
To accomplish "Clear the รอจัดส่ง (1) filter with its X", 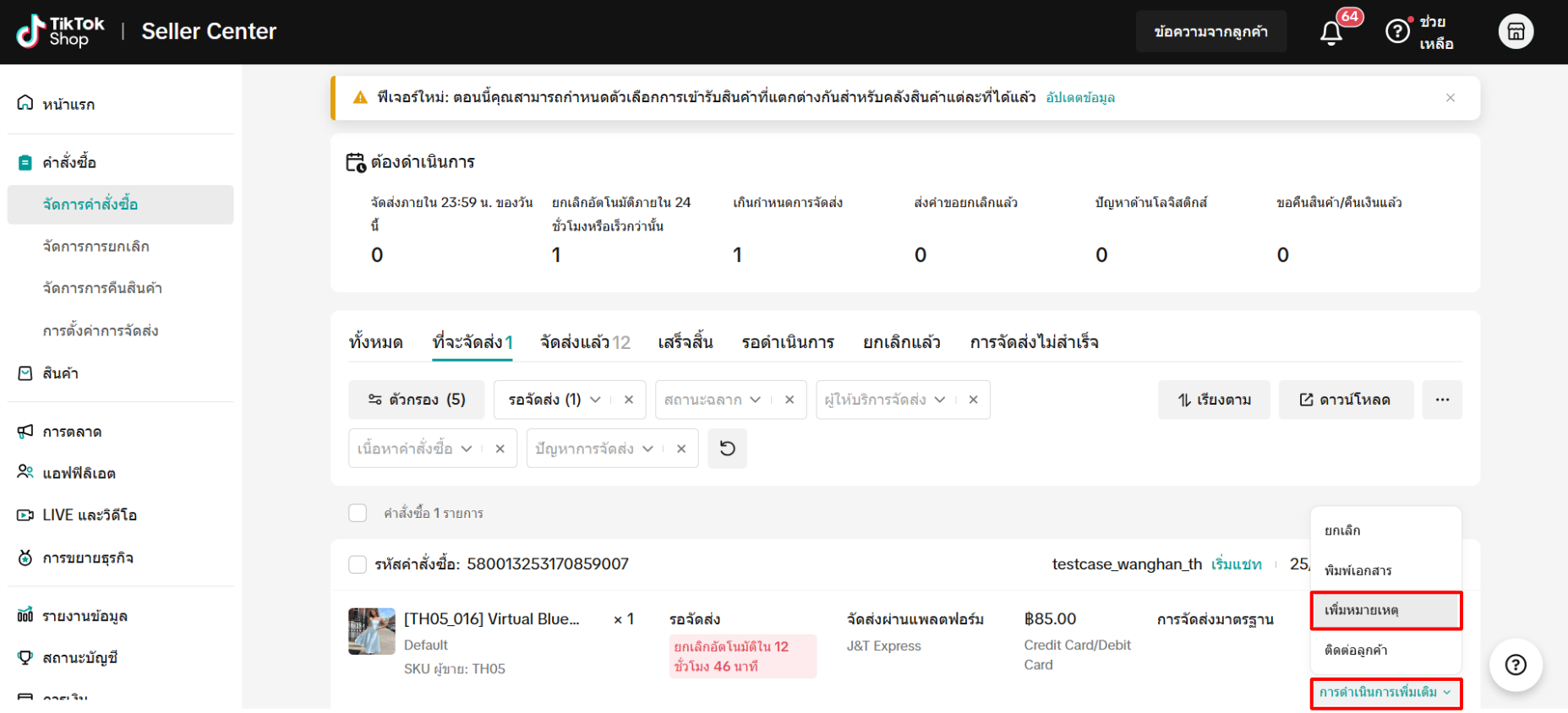I will click(629, 400).
